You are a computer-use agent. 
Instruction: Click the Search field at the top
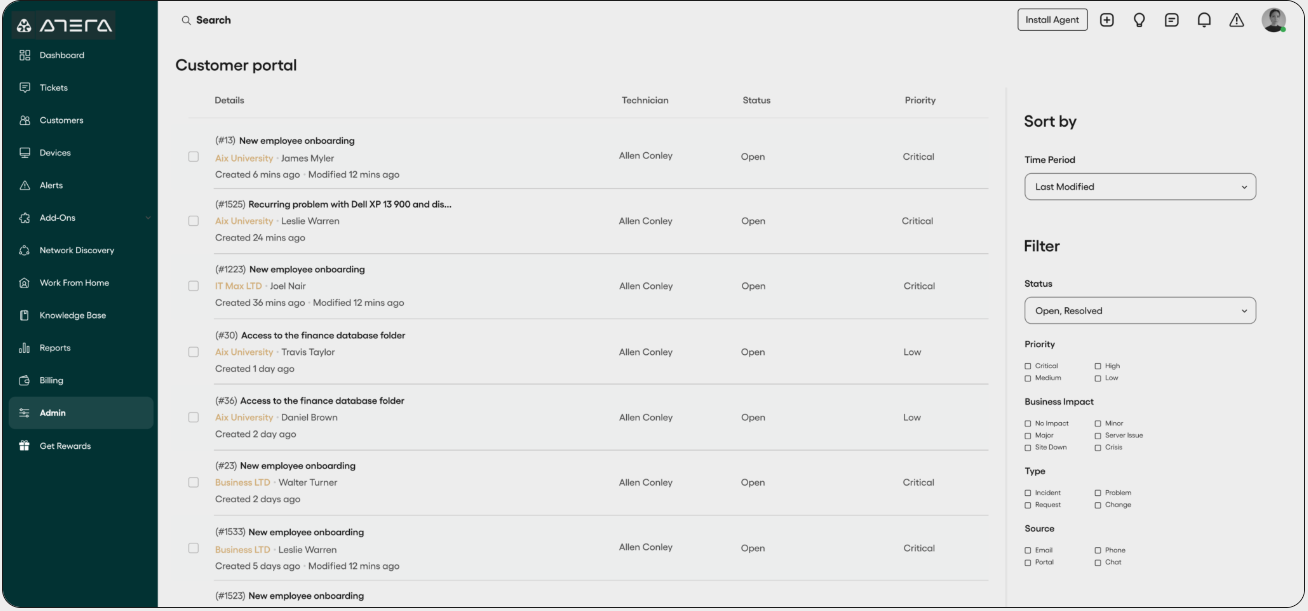(x=213, y=20)
